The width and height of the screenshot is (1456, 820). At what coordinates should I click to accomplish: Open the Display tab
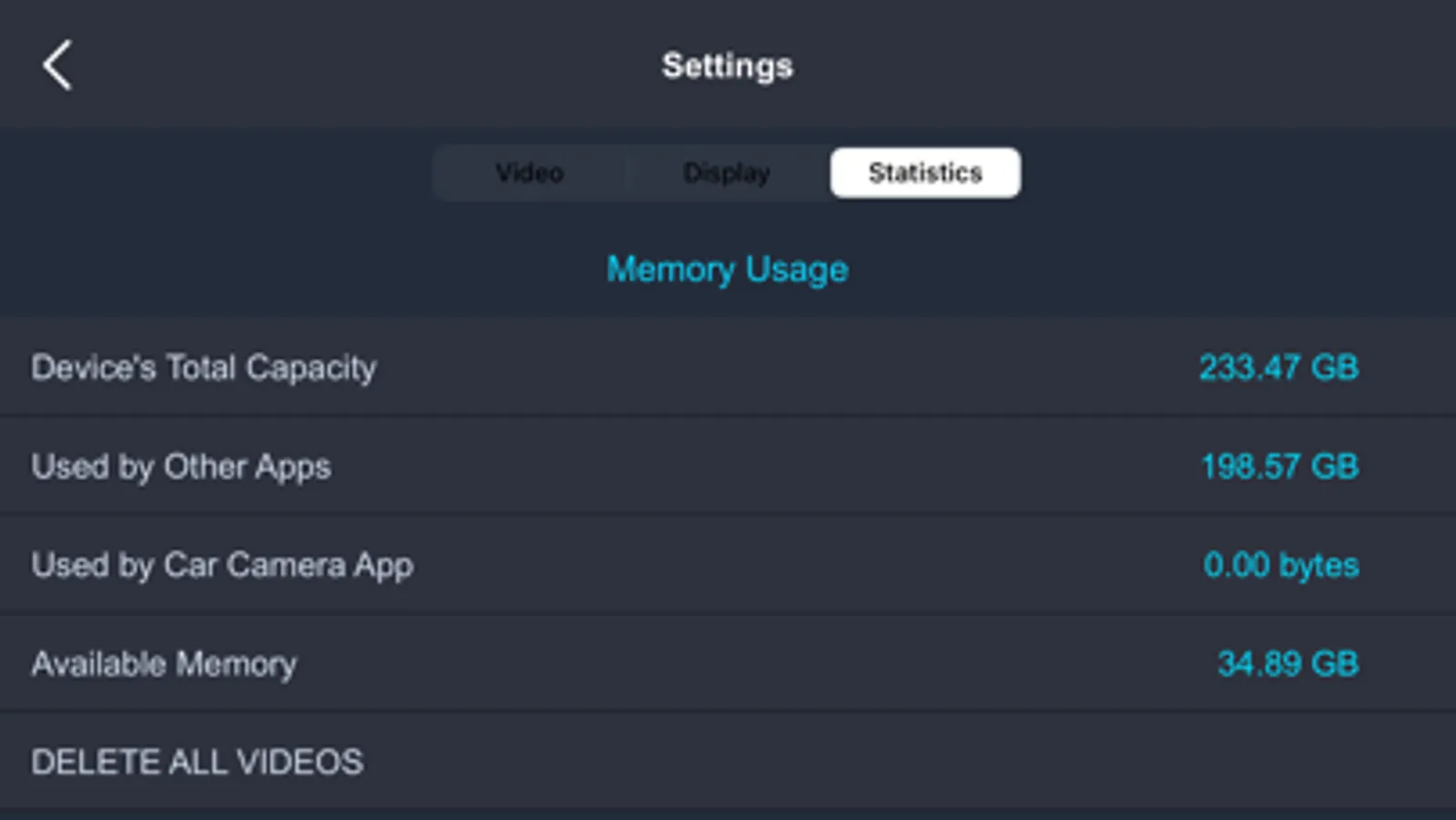tap(727, 172)
